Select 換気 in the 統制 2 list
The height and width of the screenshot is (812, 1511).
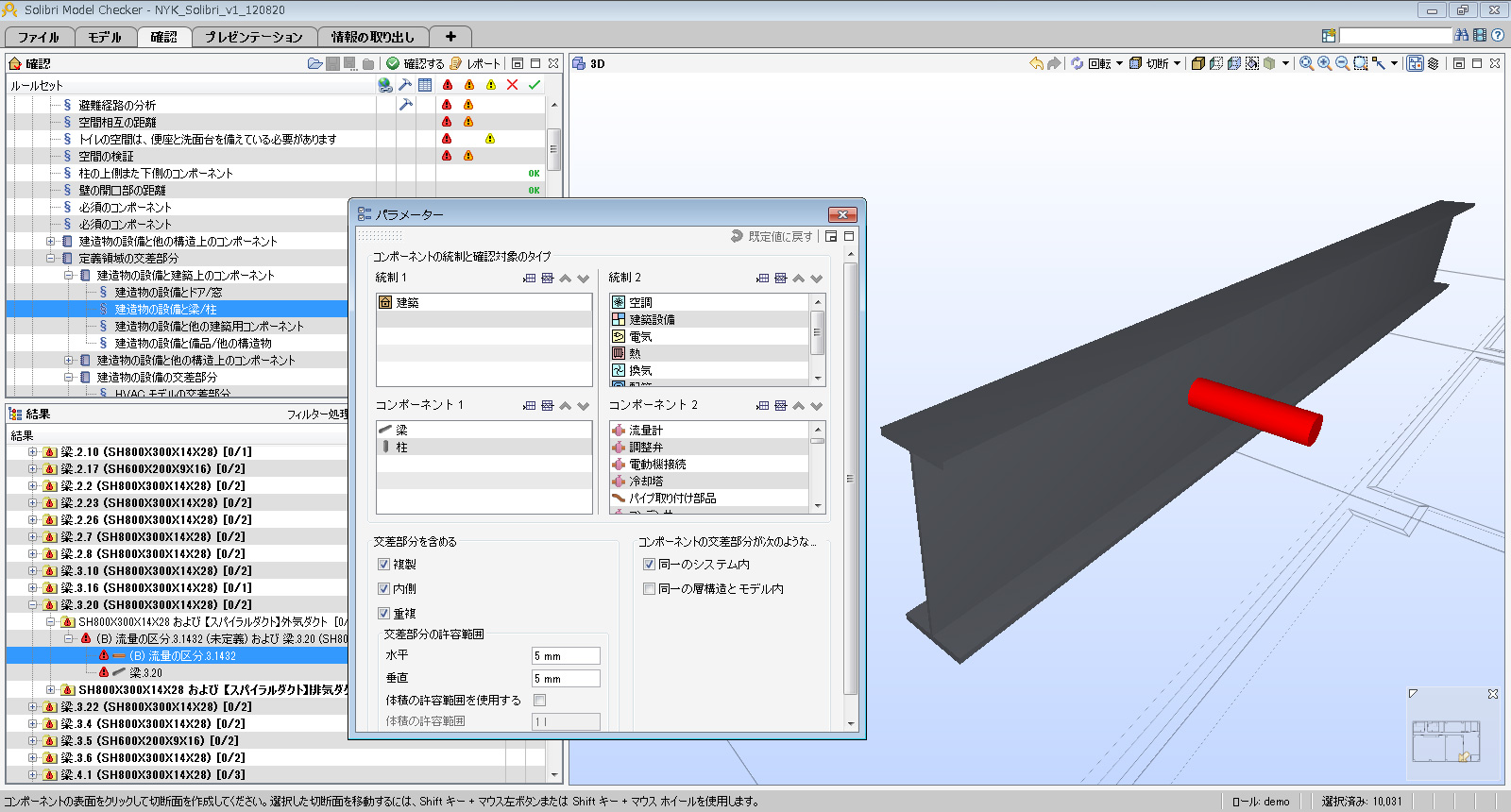coord(640,370)
